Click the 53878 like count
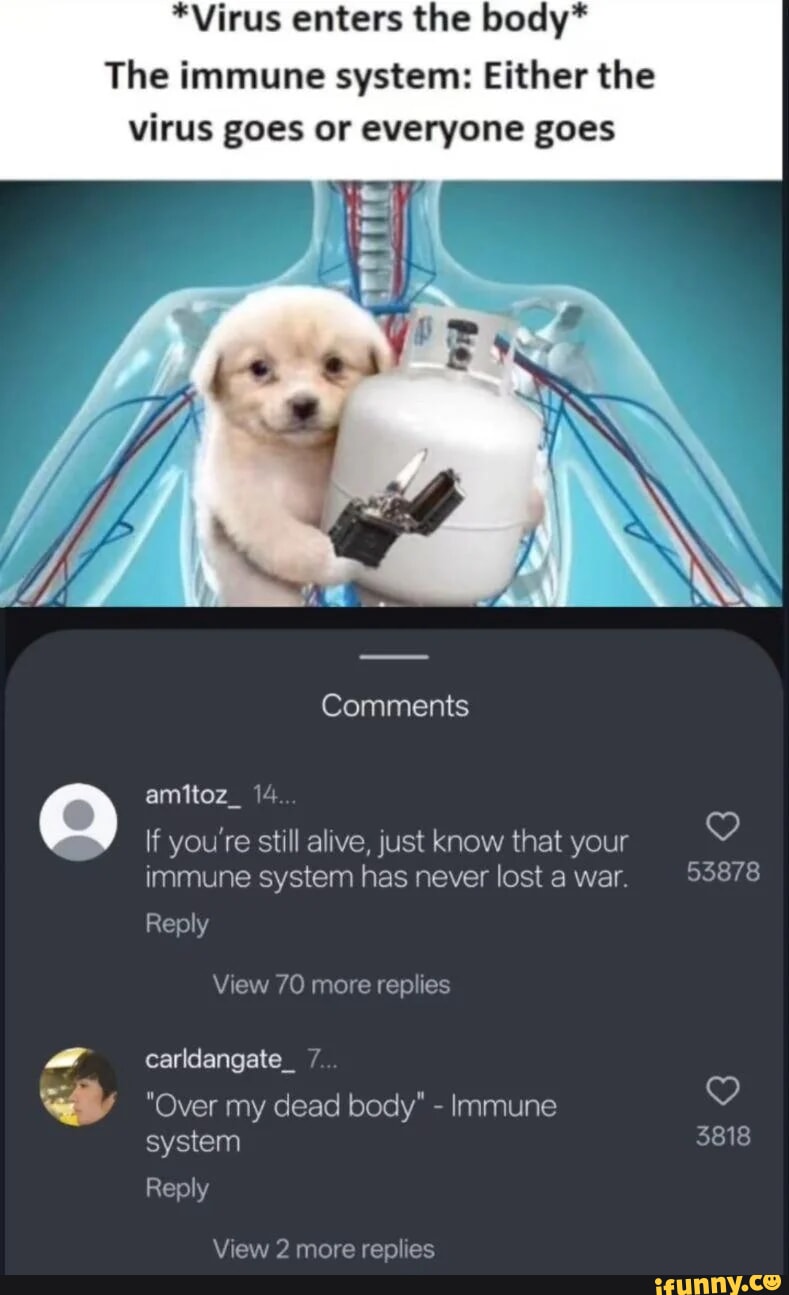 (724, 872)
